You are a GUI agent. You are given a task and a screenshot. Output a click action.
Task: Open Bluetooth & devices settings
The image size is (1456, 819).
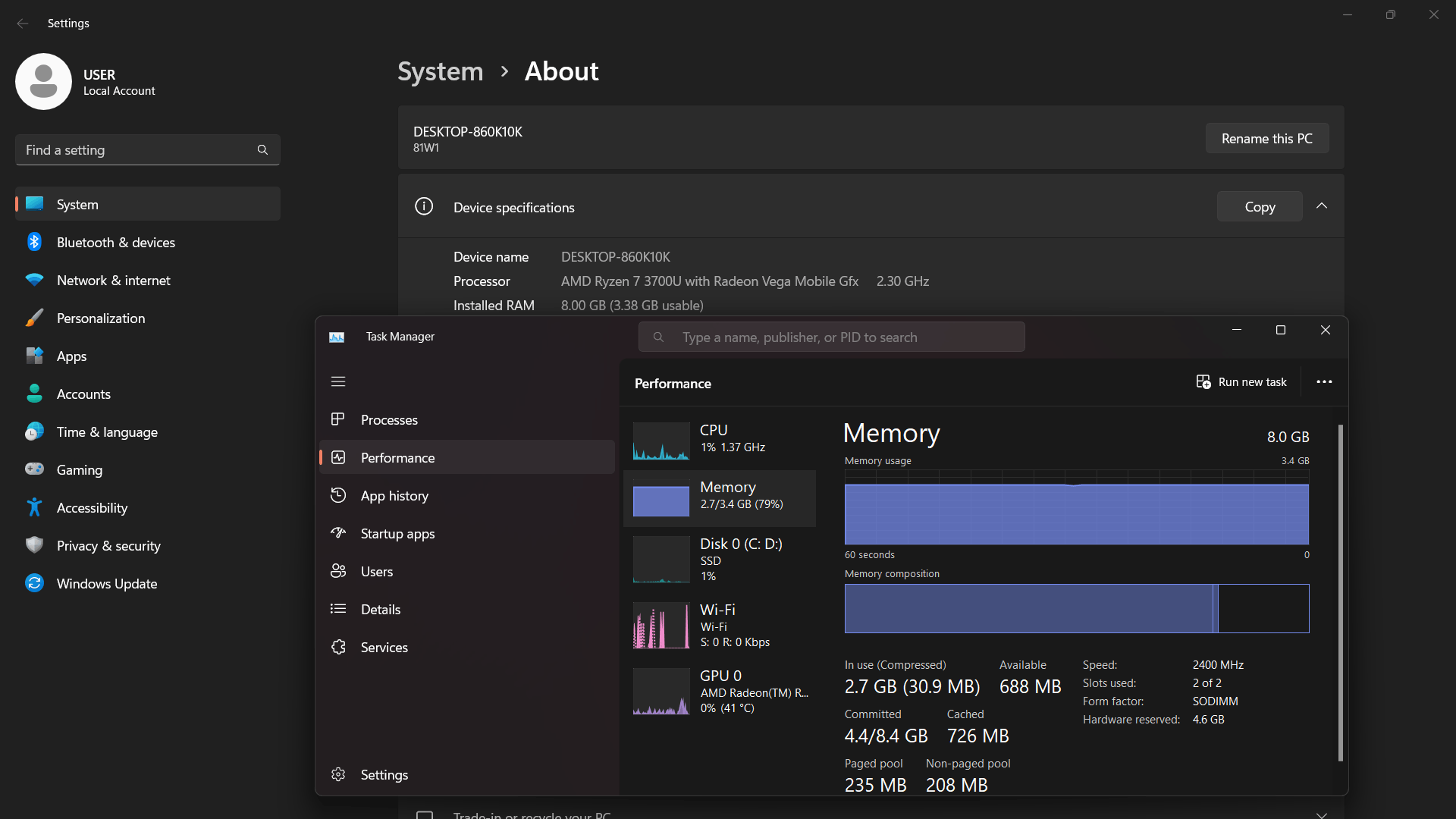coord(148,242)
